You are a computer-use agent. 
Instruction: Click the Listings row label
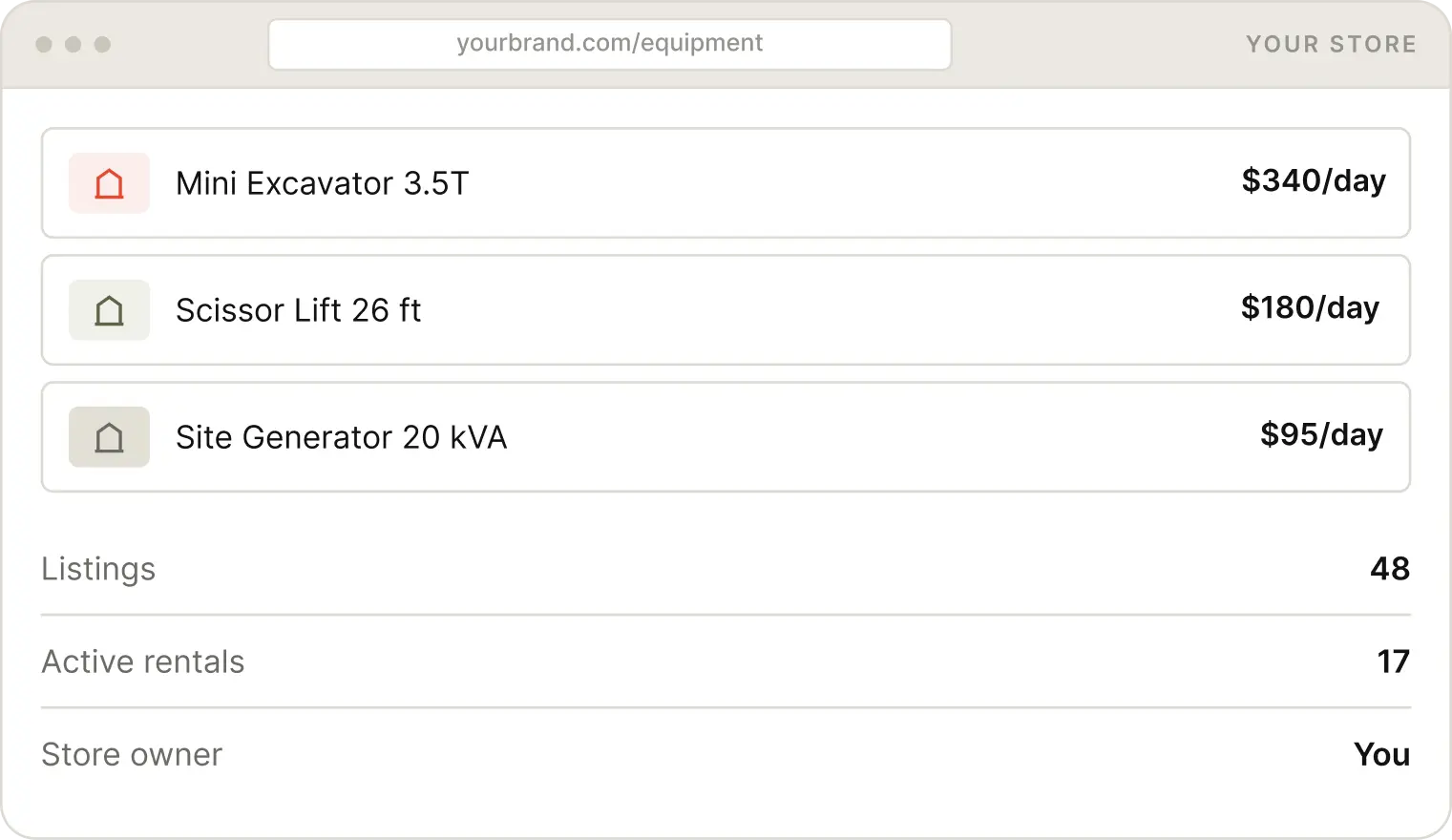(x=98, y=569)
